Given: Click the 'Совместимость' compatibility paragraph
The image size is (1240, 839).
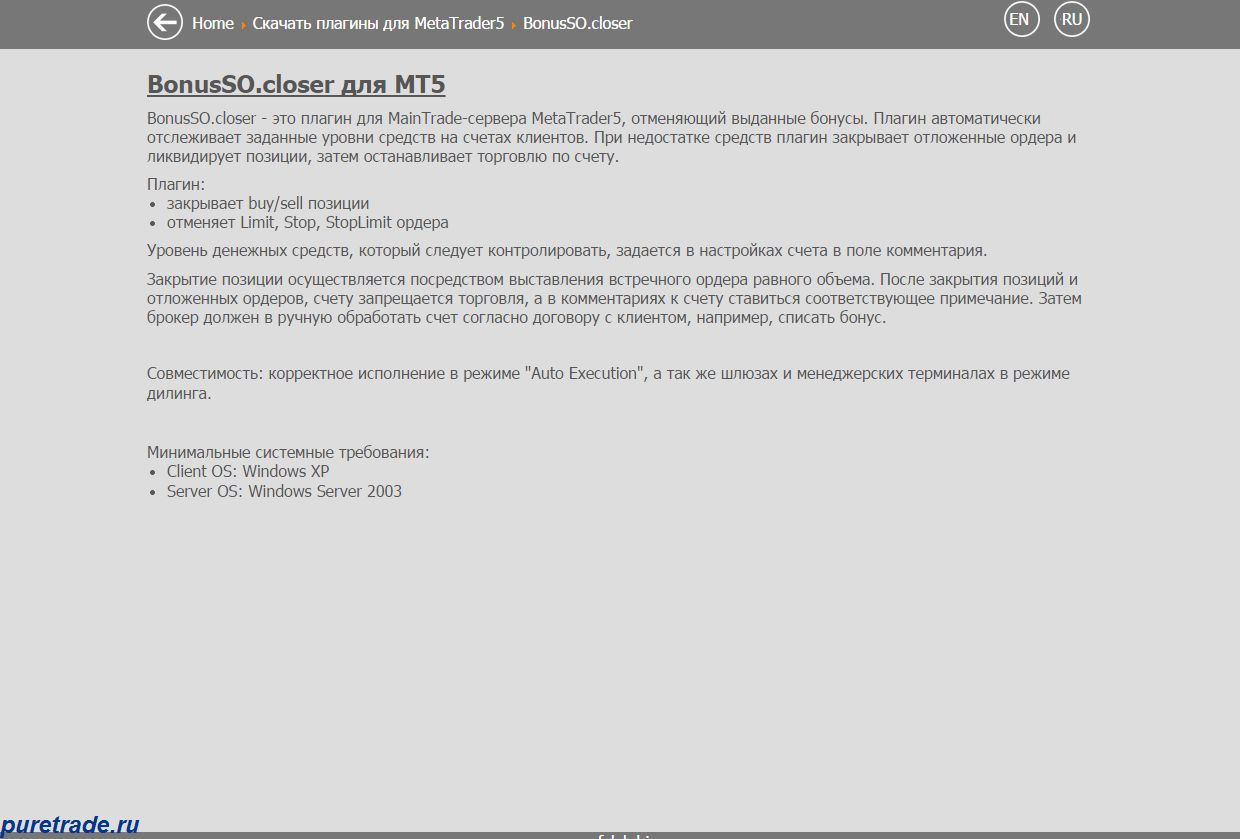Looking at the screenshot, I should [x=608, y=384].
